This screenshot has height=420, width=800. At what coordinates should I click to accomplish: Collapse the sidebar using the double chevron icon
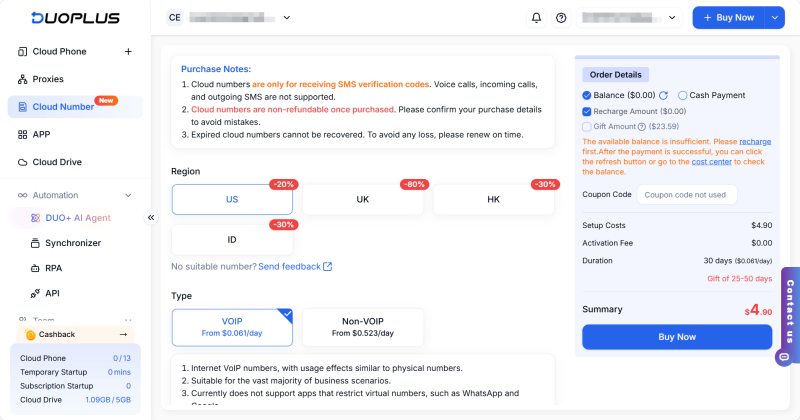[x=151, y=218]
